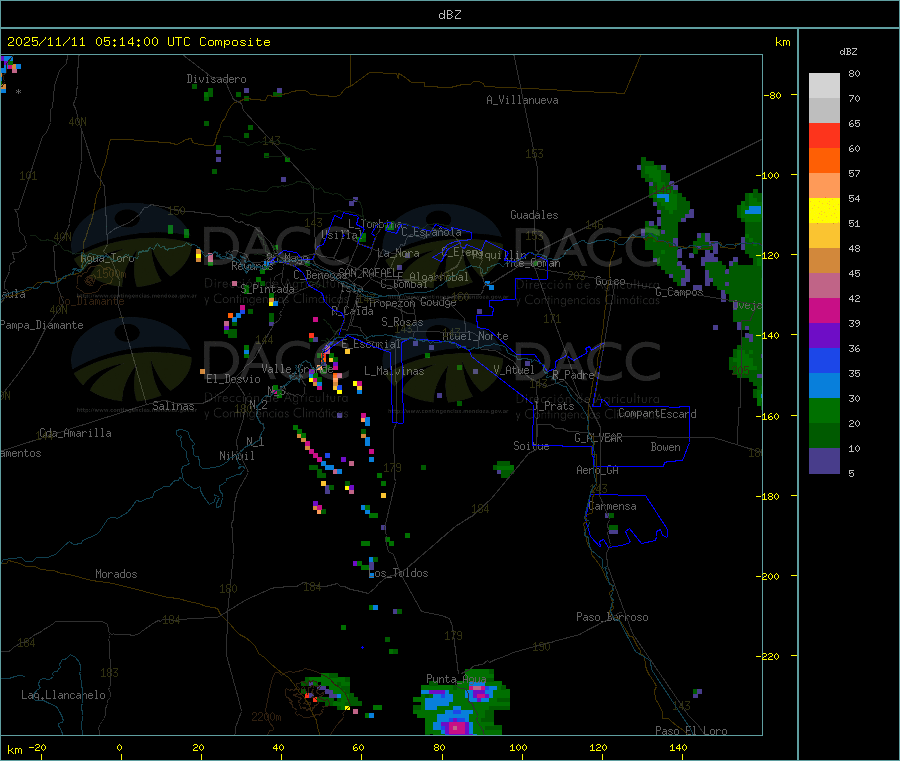
Task: Select the 'Guadales' location label
Action: pyautogui.click(x=534, y=215)
